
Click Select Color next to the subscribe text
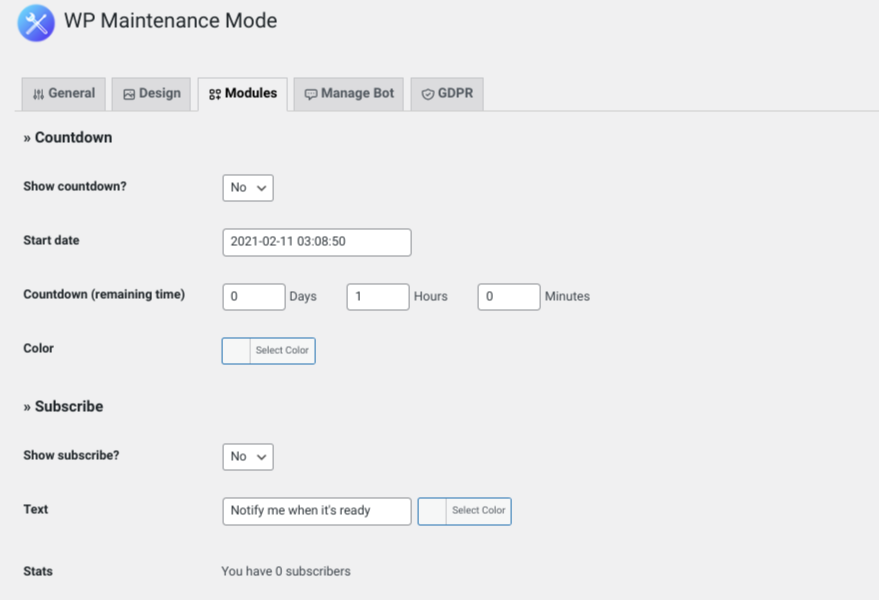click(478, 511)
